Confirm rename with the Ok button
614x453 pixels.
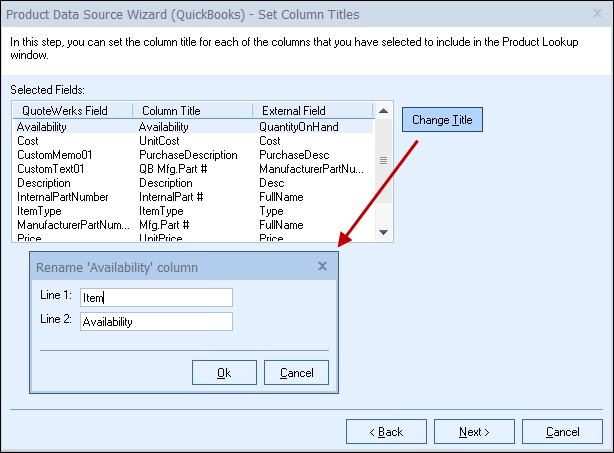(x=223, y=373)
